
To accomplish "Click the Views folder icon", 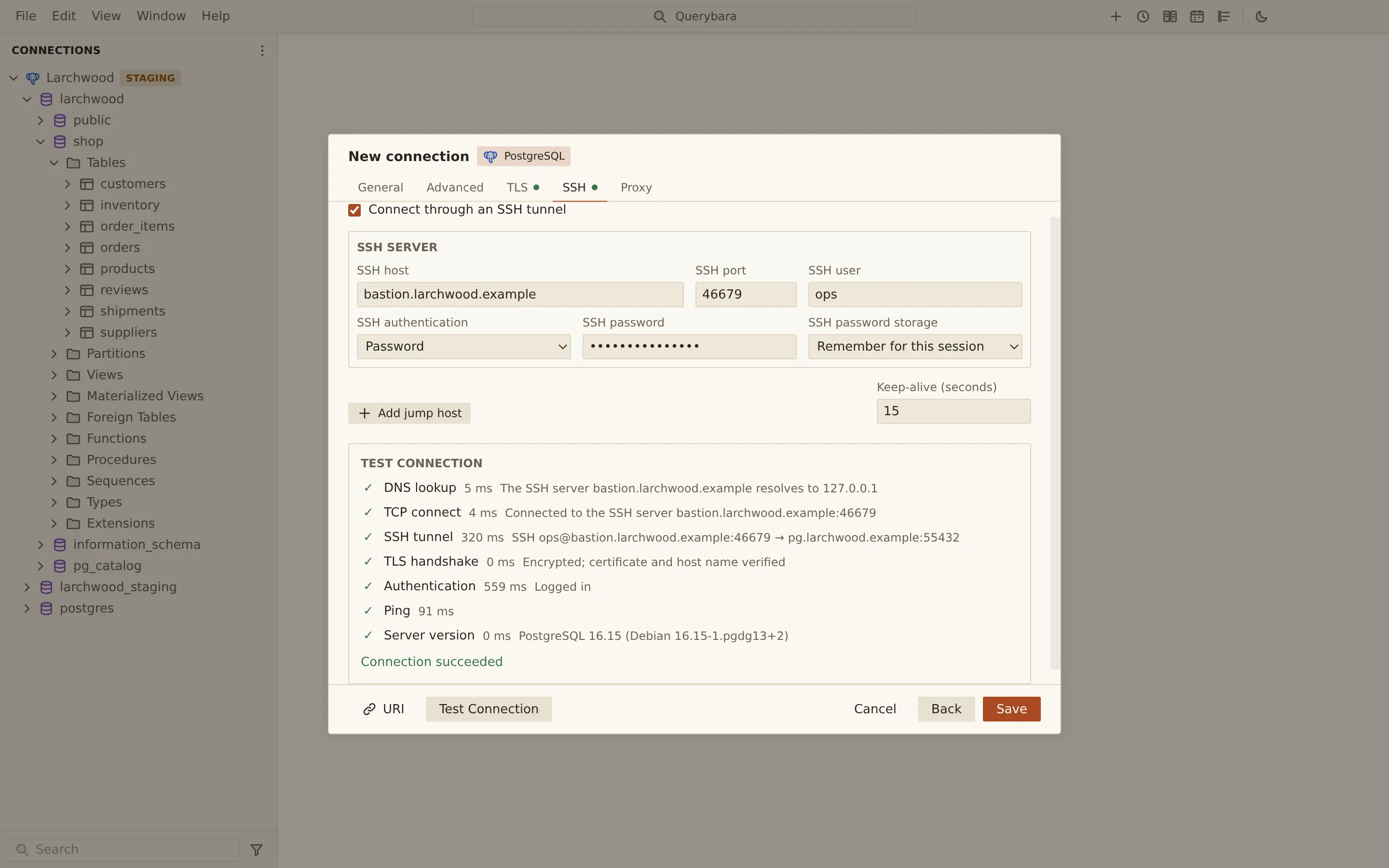I will pos(73,376).
